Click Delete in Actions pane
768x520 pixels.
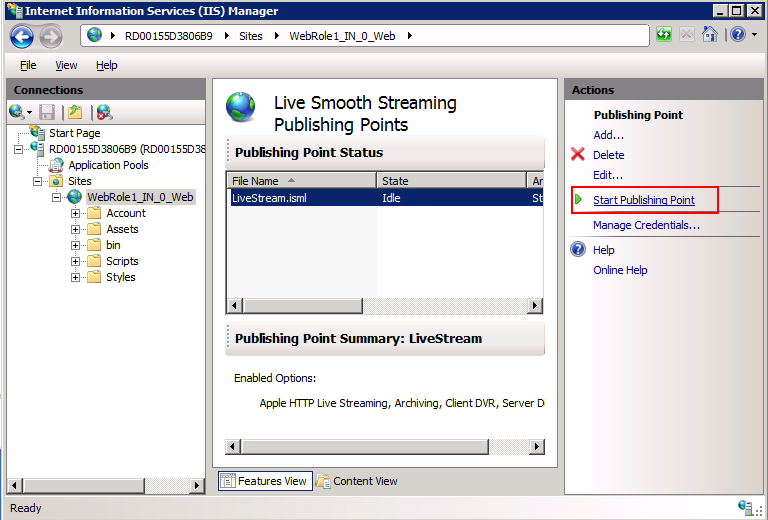point(608,155)
